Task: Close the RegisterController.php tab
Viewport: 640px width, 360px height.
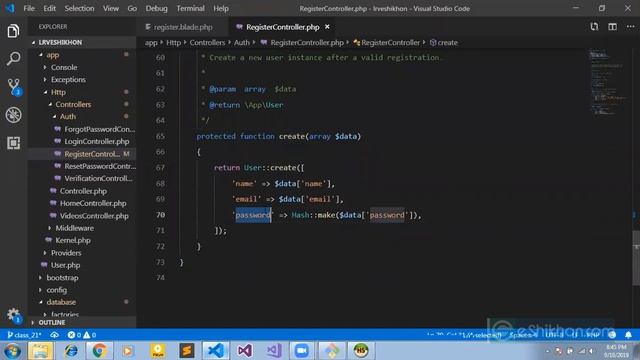Action: pos(327,27)
